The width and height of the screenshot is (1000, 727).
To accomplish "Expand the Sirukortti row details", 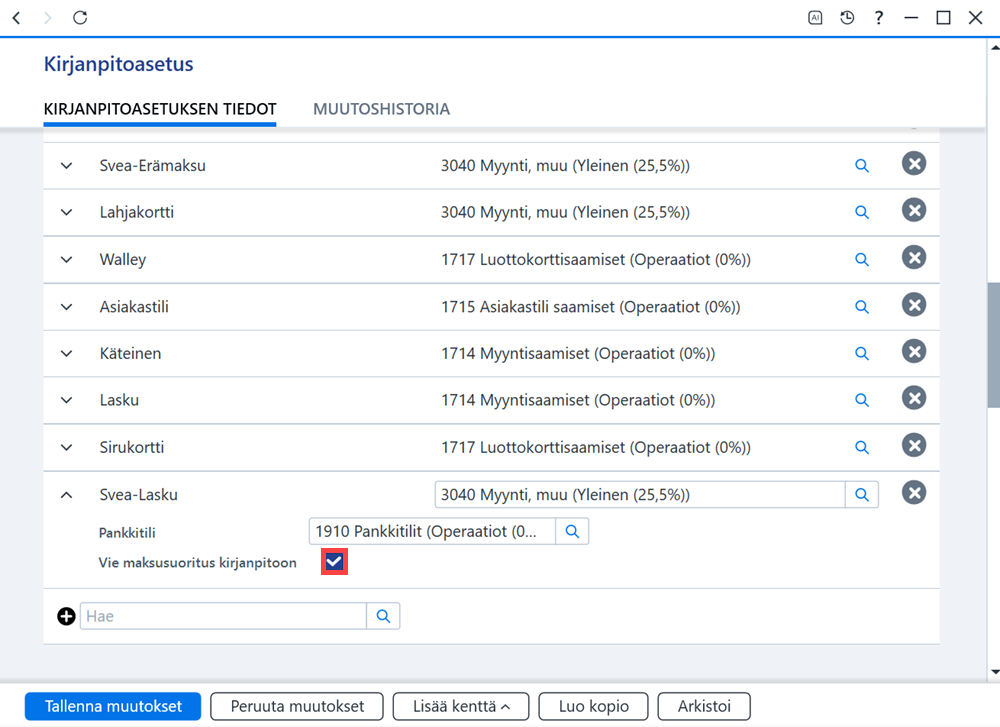I will tap(66, 448).
